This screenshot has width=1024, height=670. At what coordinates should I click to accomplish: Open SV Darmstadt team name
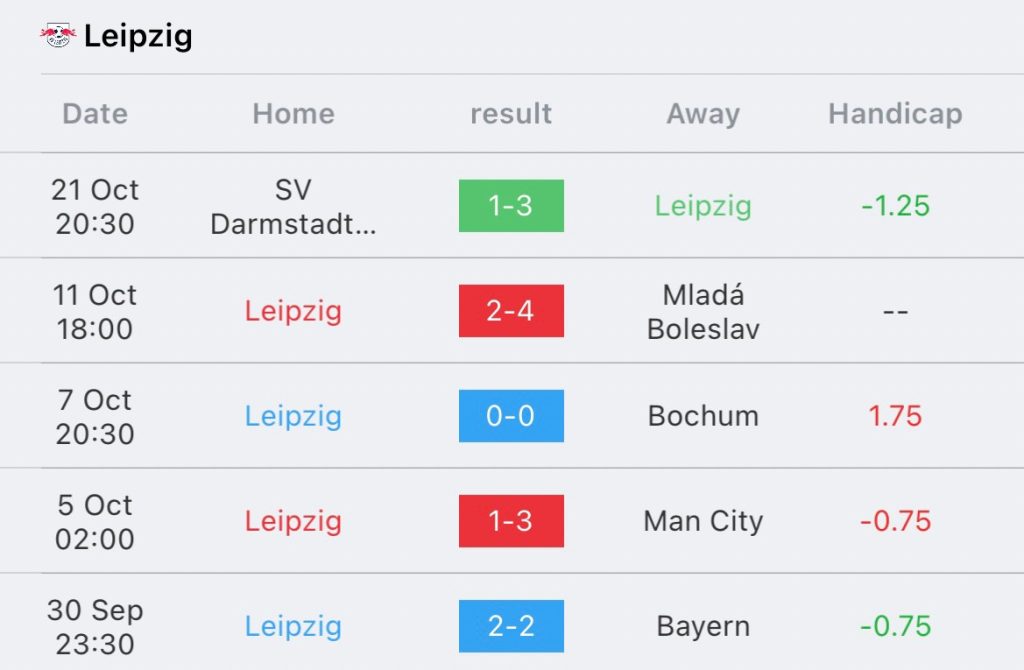click(x=293, y=206)
